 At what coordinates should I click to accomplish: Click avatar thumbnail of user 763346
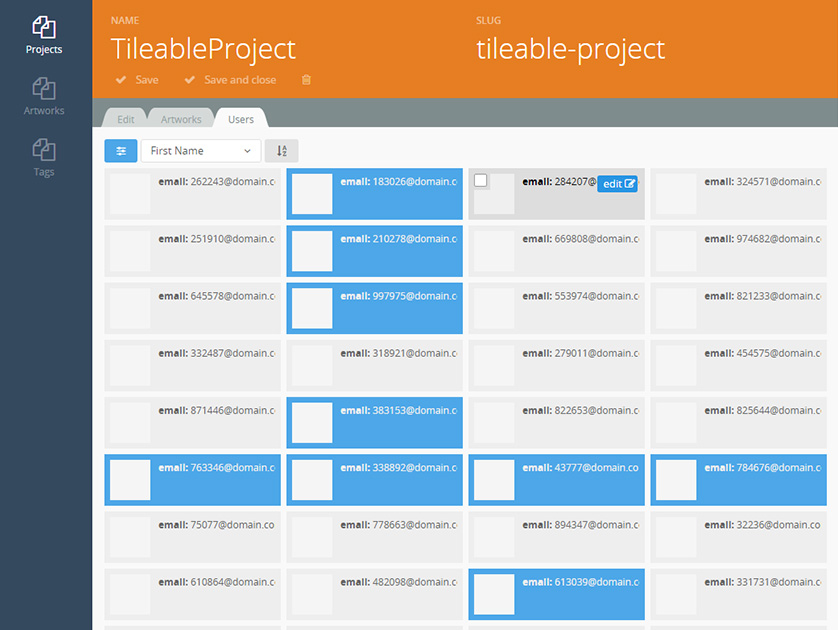point(130,480)
